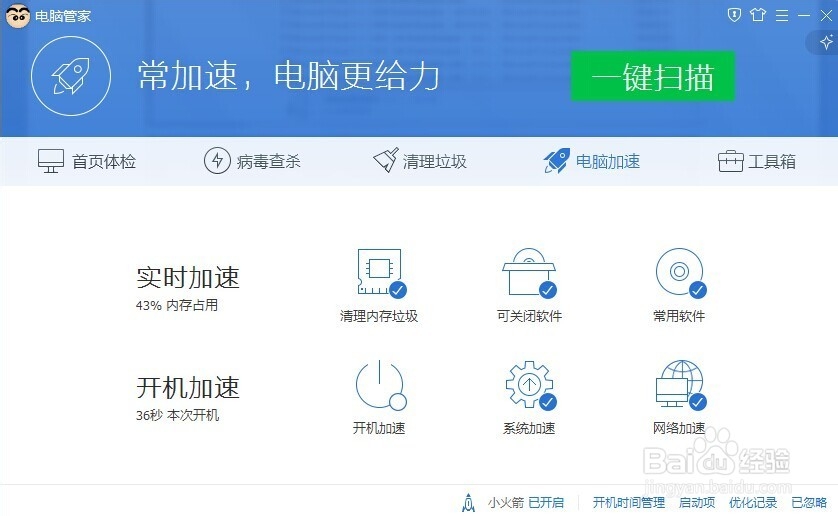The width and height of the screenshot is (838, 516).
Task: Uncheck the 可关闭软件 checkmark badge
Action: [x=548, y=290]
